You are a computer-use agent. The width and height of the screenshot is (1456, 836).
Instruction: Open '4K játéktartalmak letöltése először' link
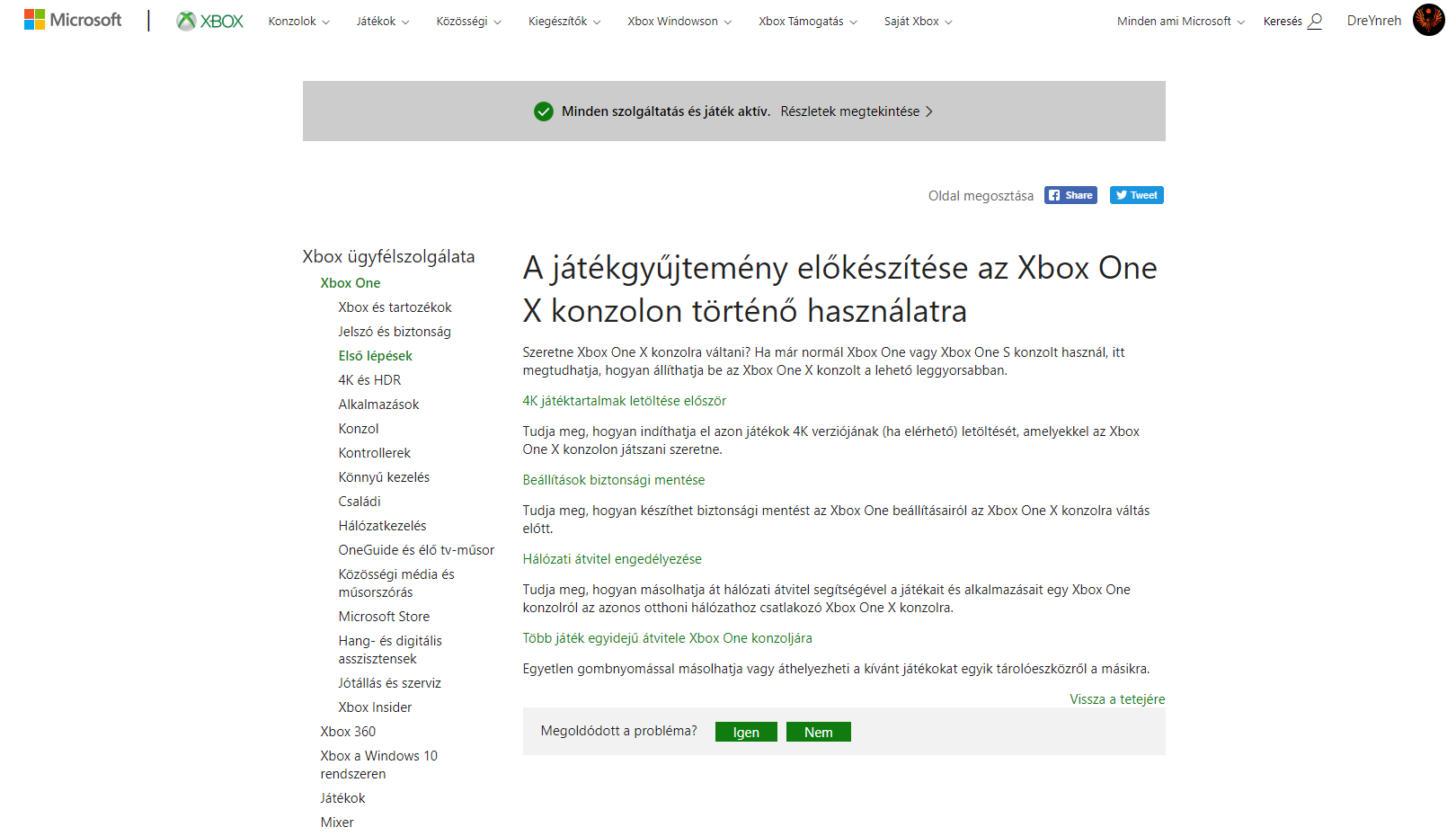[625, 401]
